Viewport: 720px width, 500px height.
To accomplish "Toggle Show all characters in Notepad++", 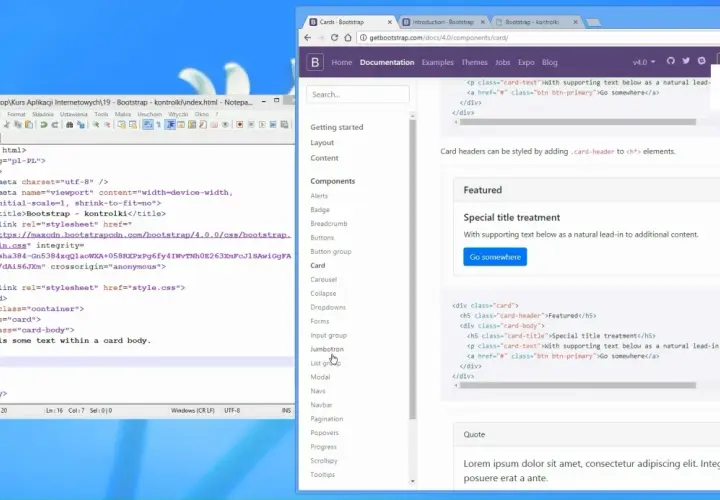I will 159,124.
